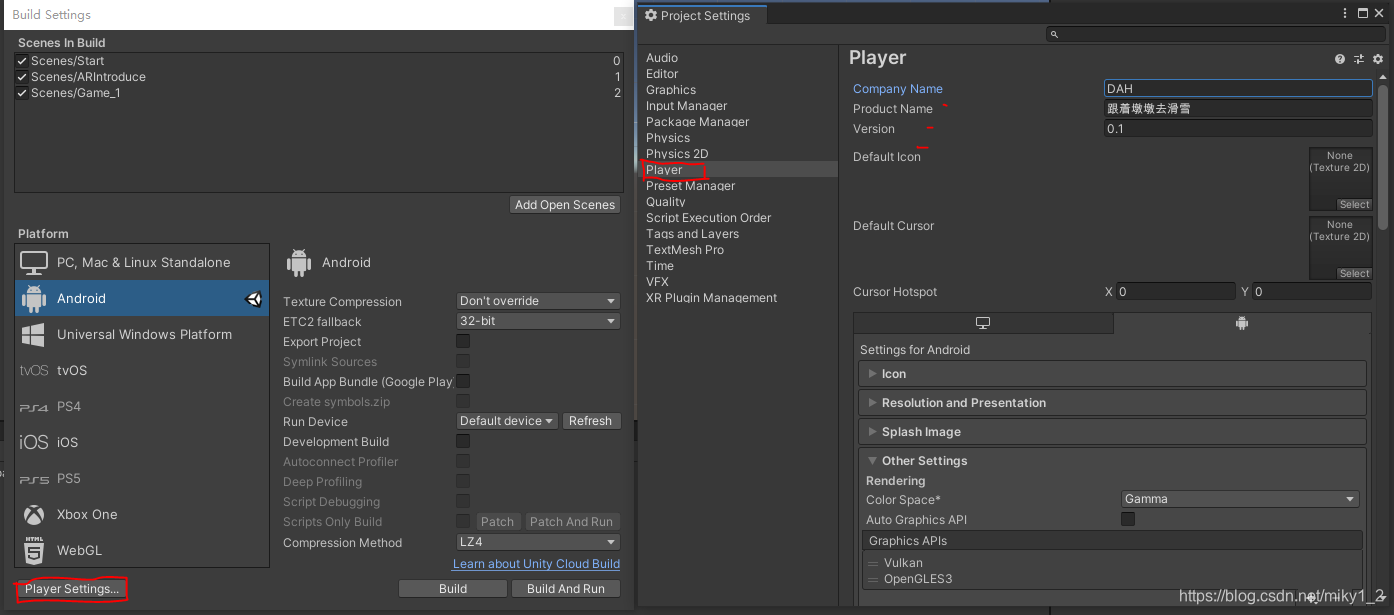This screenshot has height=615, width=1394.
Task: Switch to Android robot settings tab
Action: click(1241, 323)
